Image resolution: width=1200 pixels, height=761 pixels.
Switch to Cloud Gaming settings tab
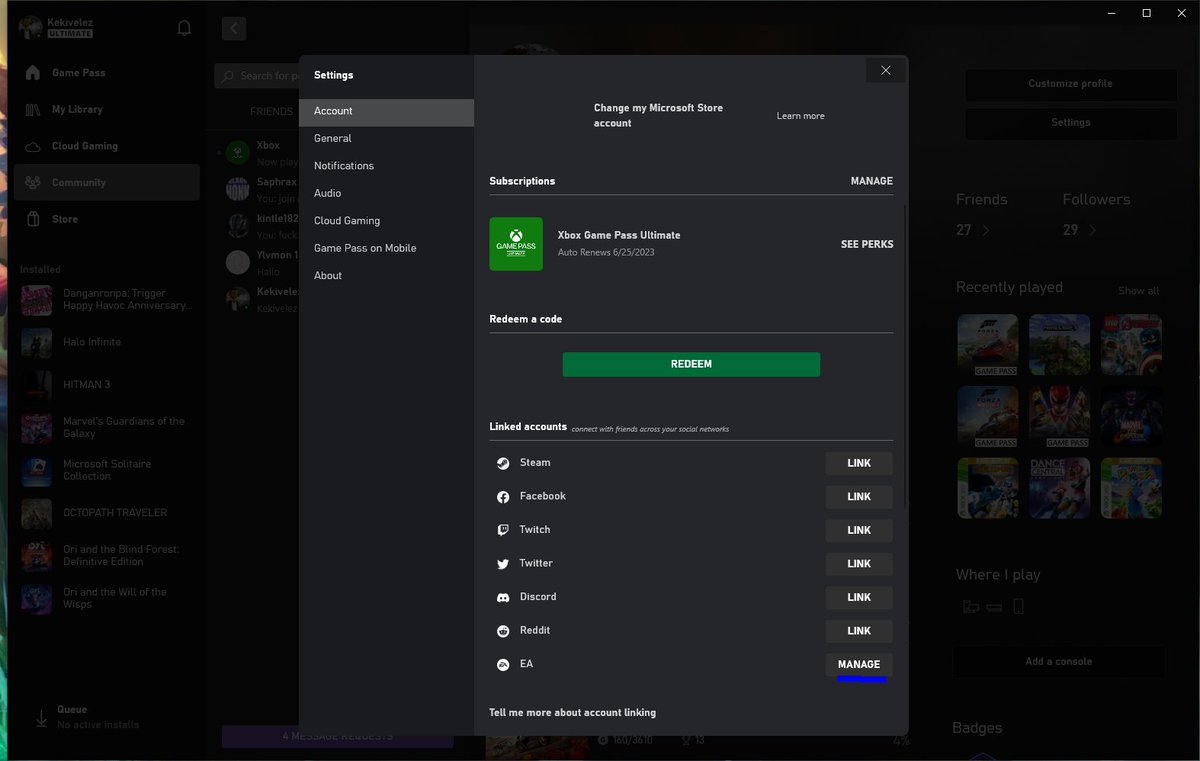[386, 221]
